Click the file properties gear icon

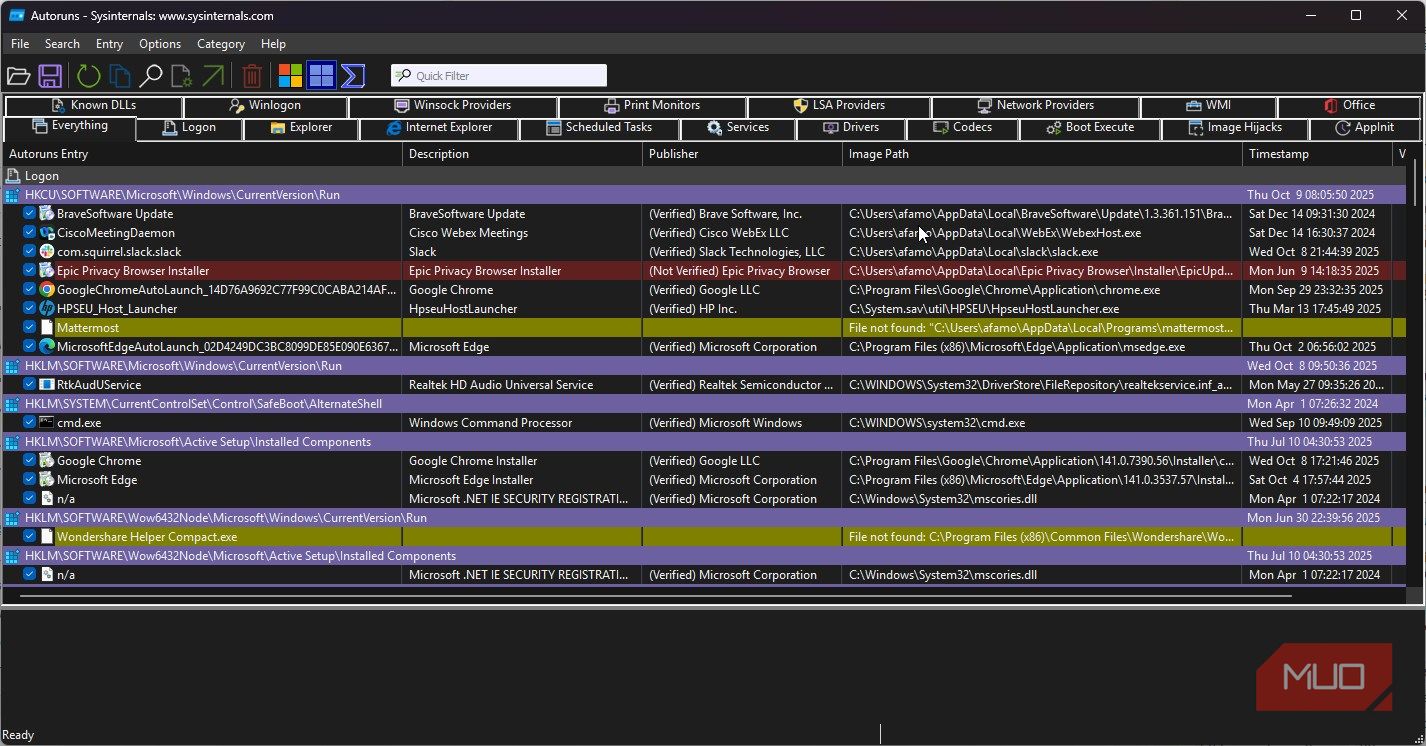tap(181, 76)
